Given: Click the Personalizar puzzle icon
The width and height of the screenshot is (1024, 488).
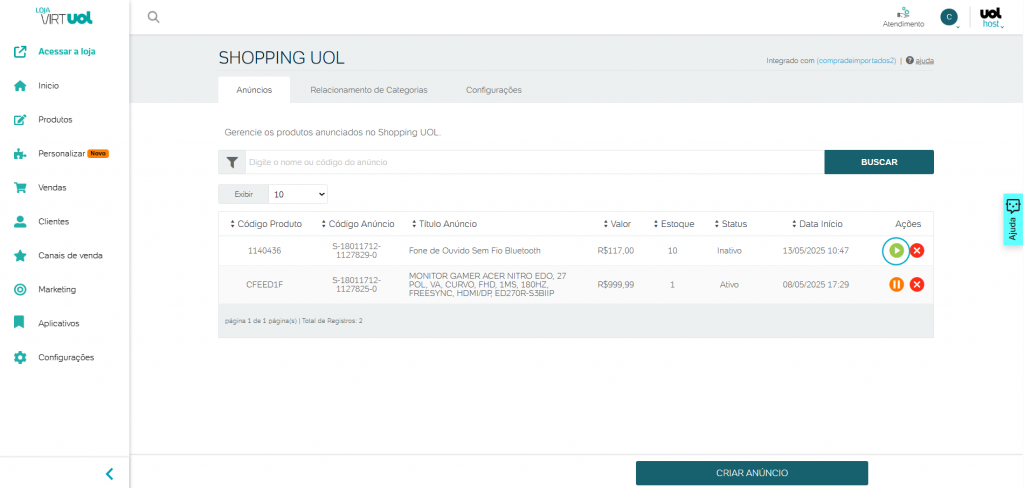Looking at the screenshot, I should click(x=20, y=154).
